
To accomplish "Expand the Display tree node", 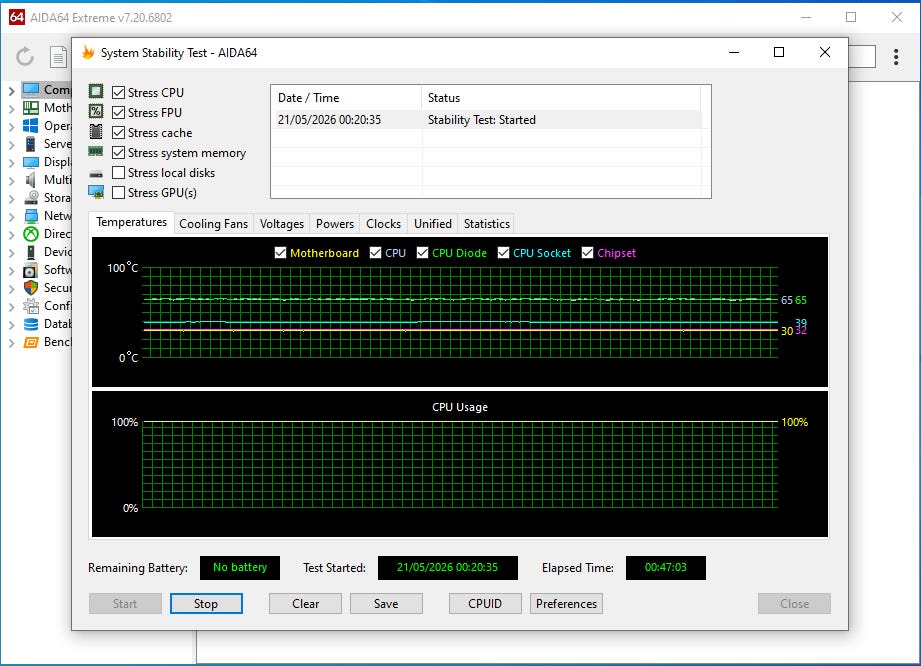I will (11, 163).
